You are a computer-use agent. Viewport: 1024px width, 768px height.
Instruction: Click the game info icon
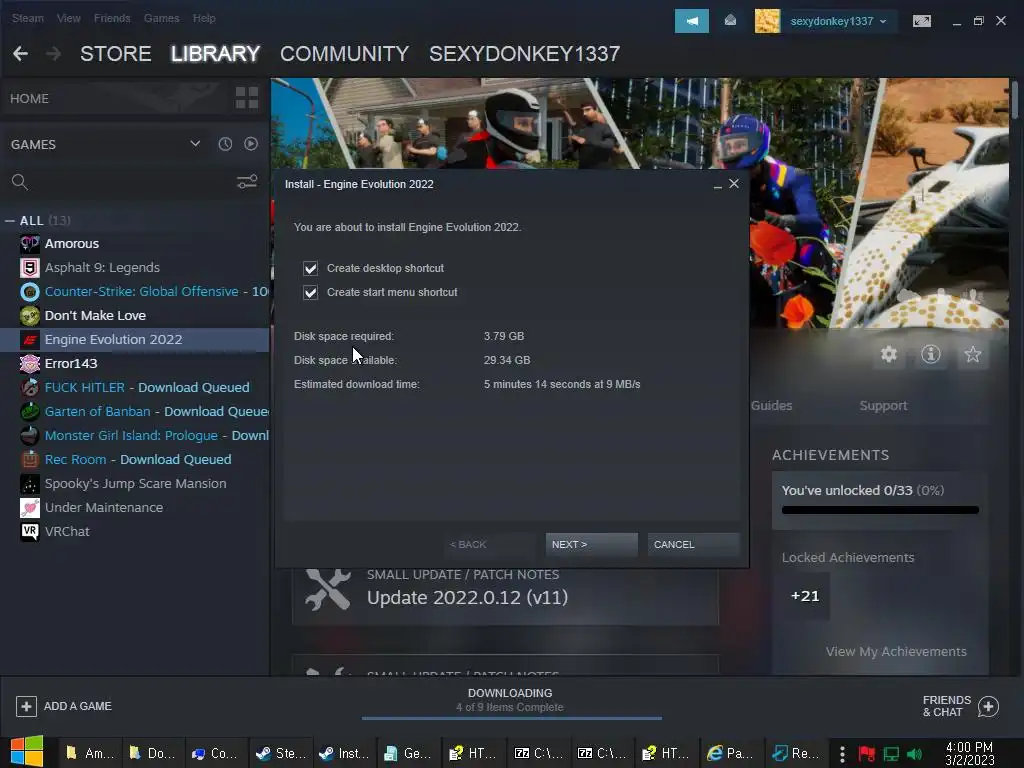pyautogui.click(x=931, y=355)
